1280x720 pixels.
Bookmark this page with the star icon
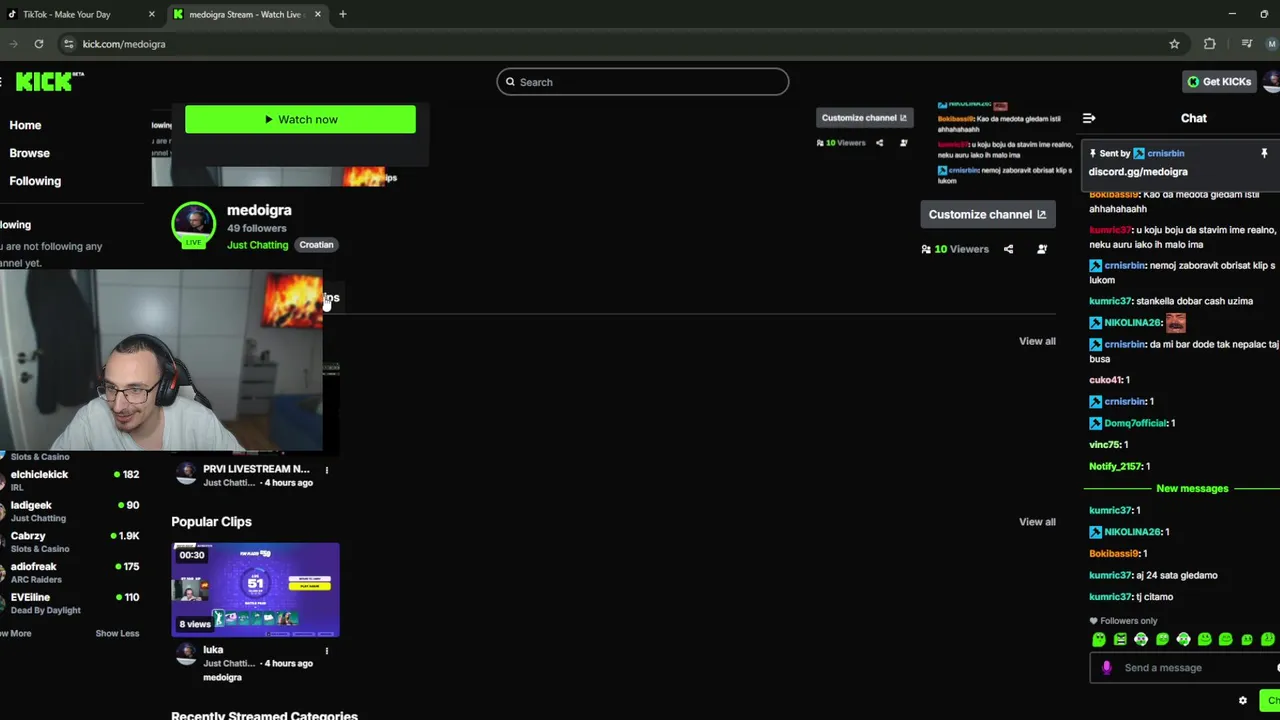1174,44
